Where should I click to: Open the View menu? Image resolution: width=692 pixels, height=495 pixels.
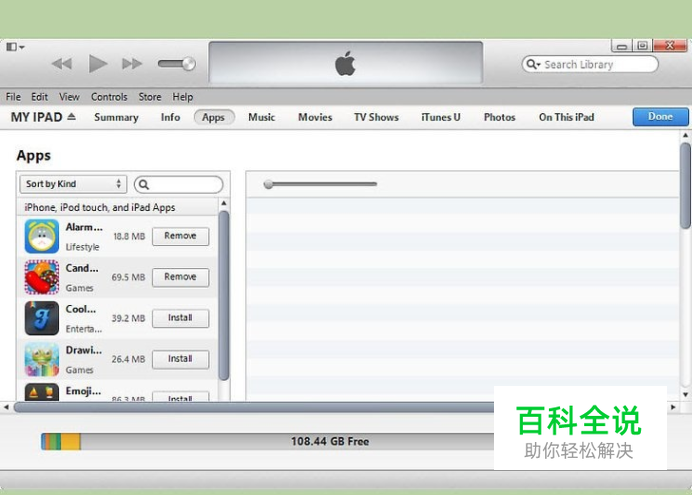69,97
